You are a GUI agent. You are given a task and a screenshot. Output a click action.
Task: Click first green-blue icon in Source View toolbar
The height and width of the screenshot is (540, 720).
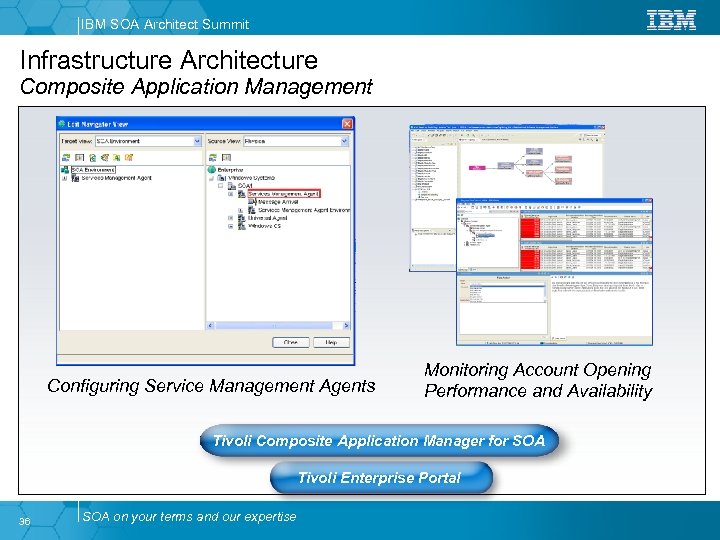pos(213,158)
